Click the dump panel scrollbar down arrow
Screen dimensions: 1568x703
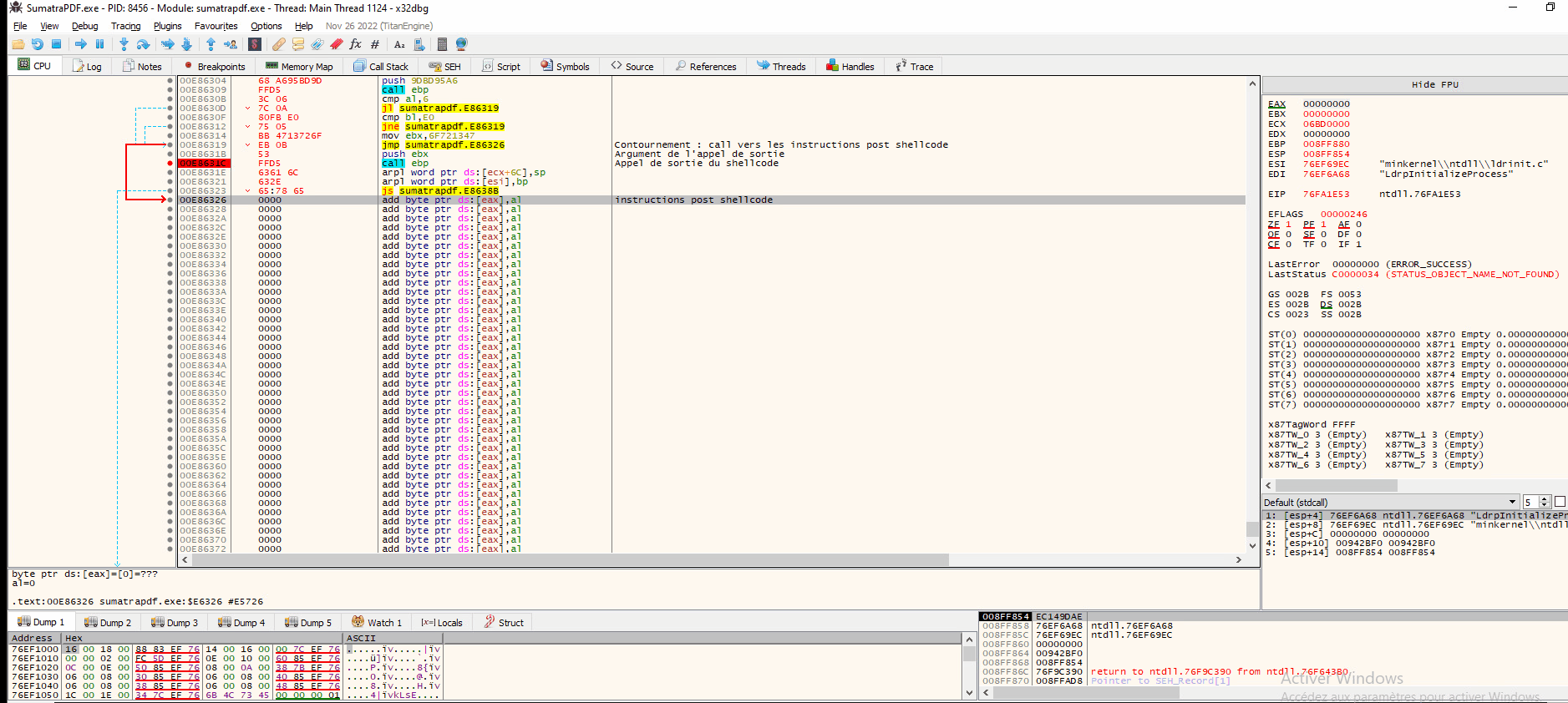(x=969, y=692)
